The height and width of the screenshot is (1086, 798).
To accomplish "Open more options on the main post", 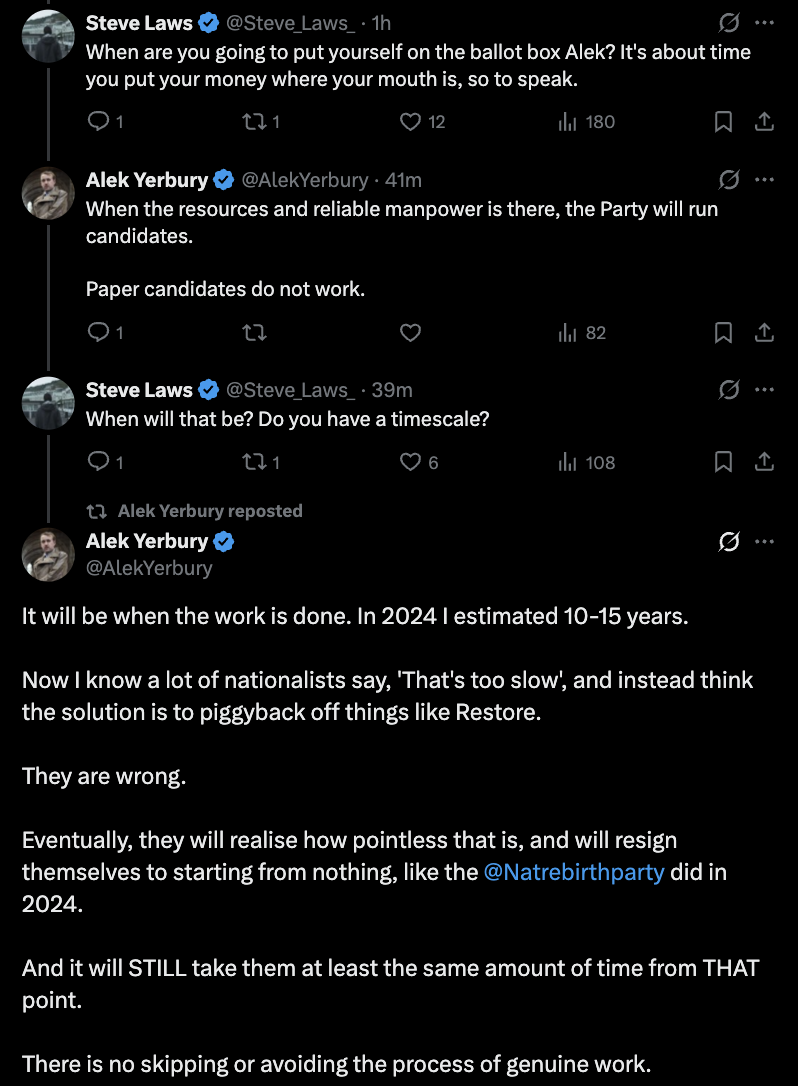I will (x=764, y=542).
